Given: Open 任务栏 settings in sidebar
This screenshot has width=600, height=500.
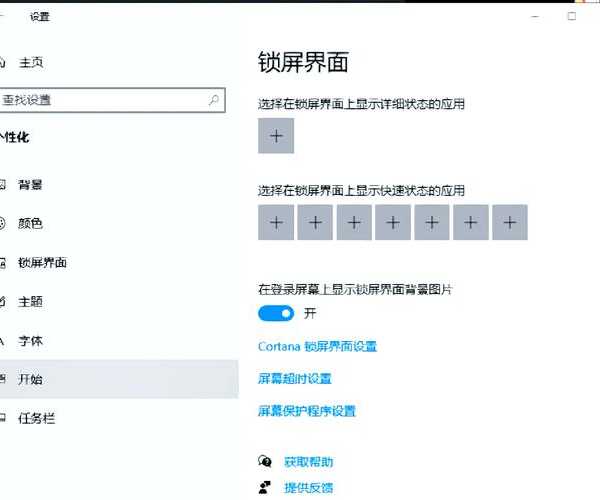Looking at the screenshot, I should (36, 418).
